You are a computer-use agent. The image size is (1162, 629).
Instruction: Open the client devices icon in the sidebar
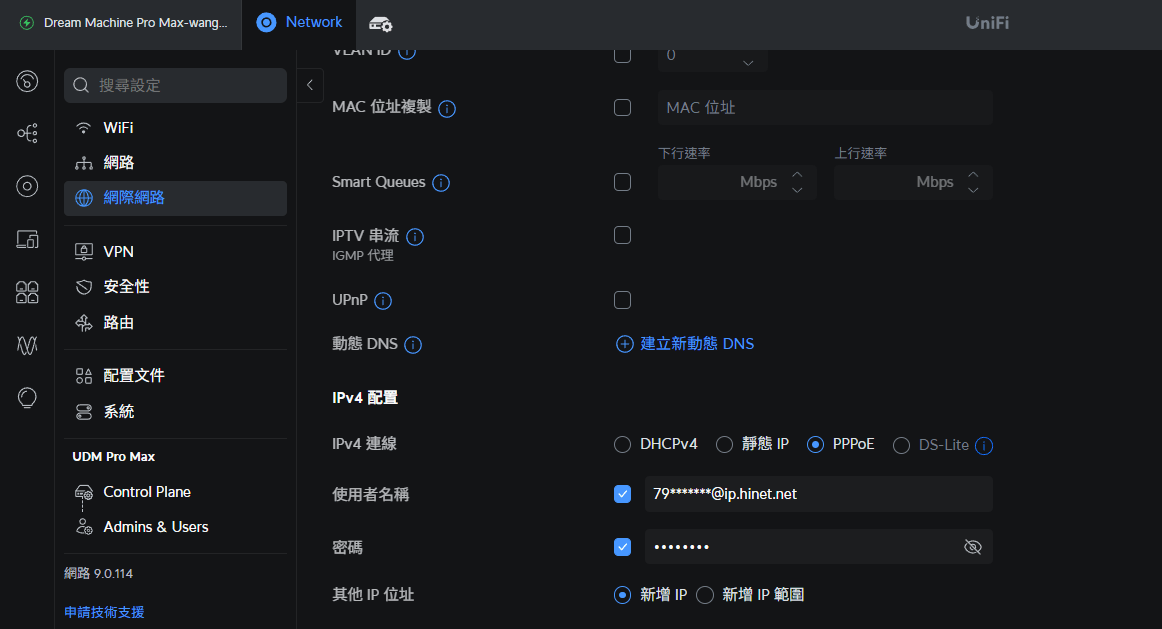pyautogui.click(x=27, y=239)
